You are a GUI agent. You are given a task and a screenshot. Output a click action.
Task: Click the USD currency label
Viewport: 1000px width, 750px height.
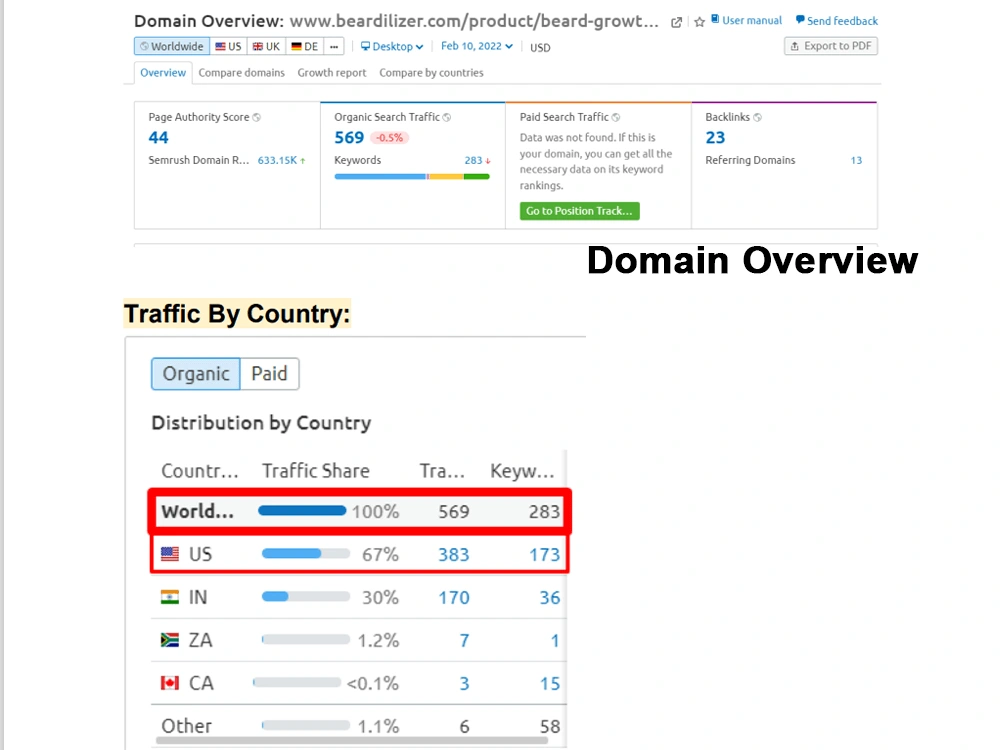point(540,48)
